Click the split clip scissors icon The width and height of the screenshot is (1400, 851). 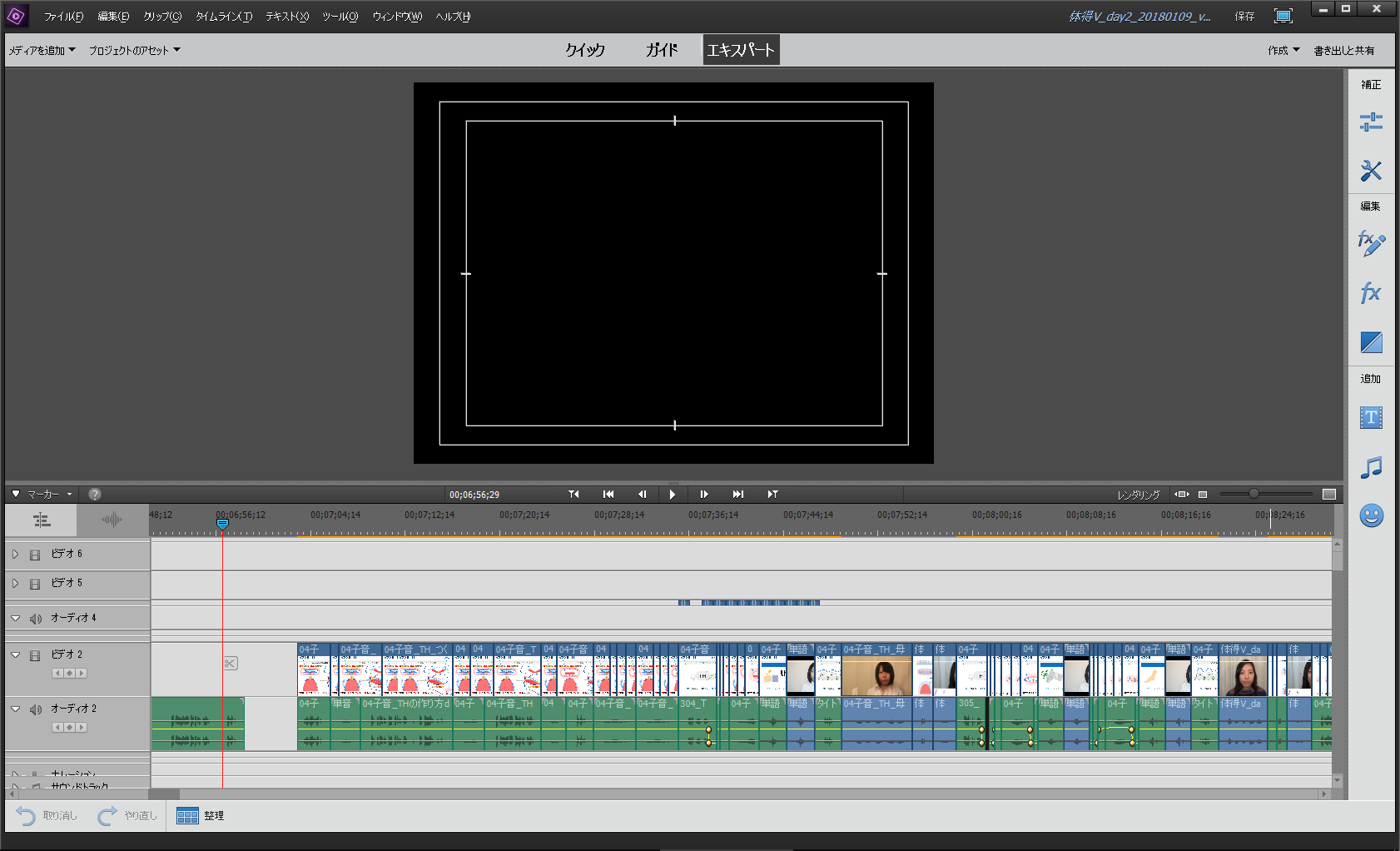click(231, 663)
